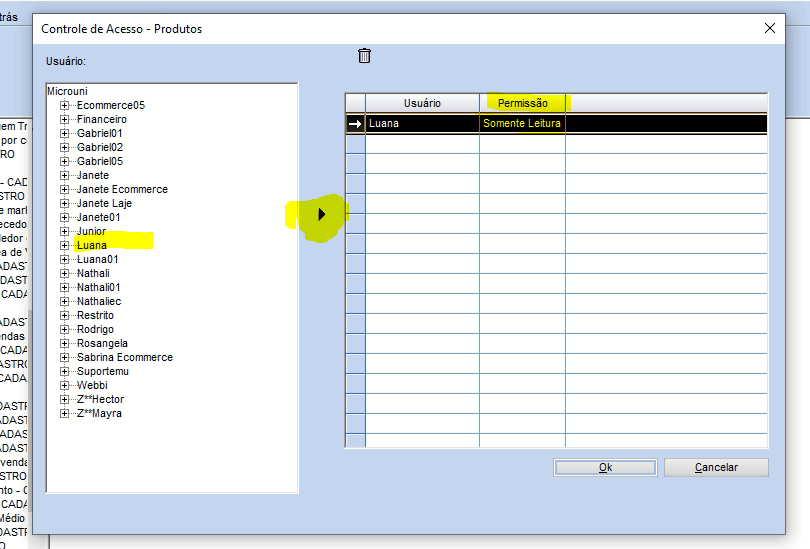Close the Controle de Acesso dialog
This screenshot has width=810, height=549.
tap(770, 28)
